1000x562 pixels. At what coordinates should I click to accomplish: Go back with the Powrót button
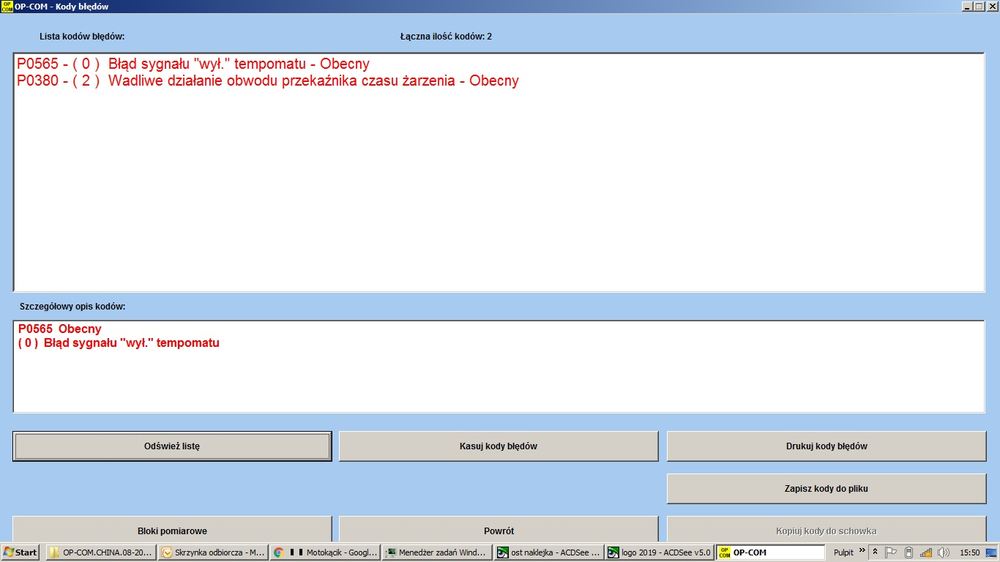(498, 529)
